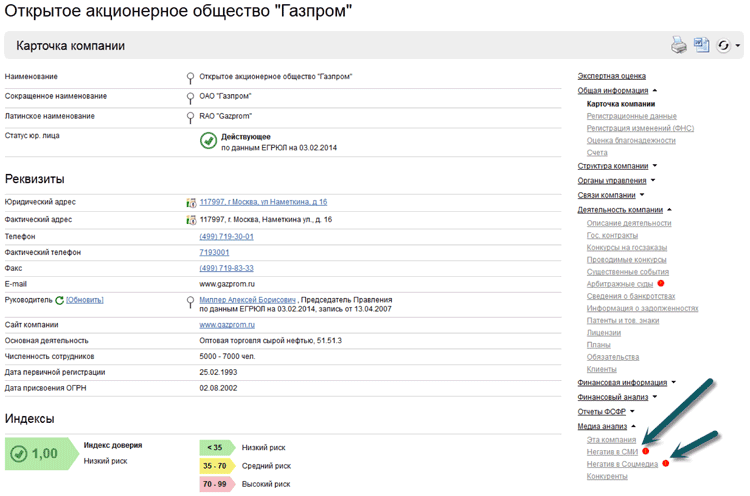
Task: Collapse Деятельность компании section arrow
Action: 670,209
